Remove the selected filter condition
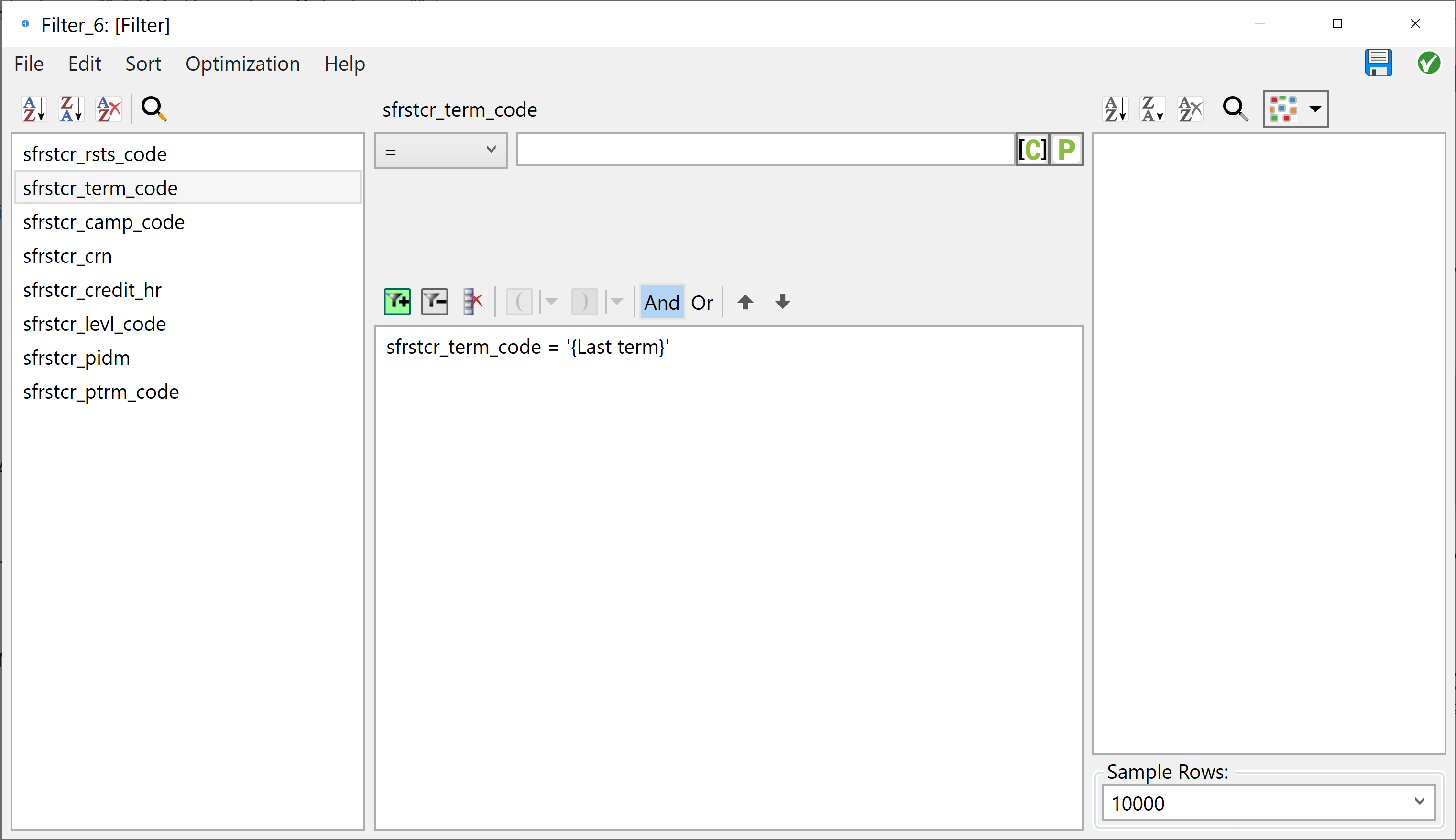1456x840 pixels. click(434, 302)
